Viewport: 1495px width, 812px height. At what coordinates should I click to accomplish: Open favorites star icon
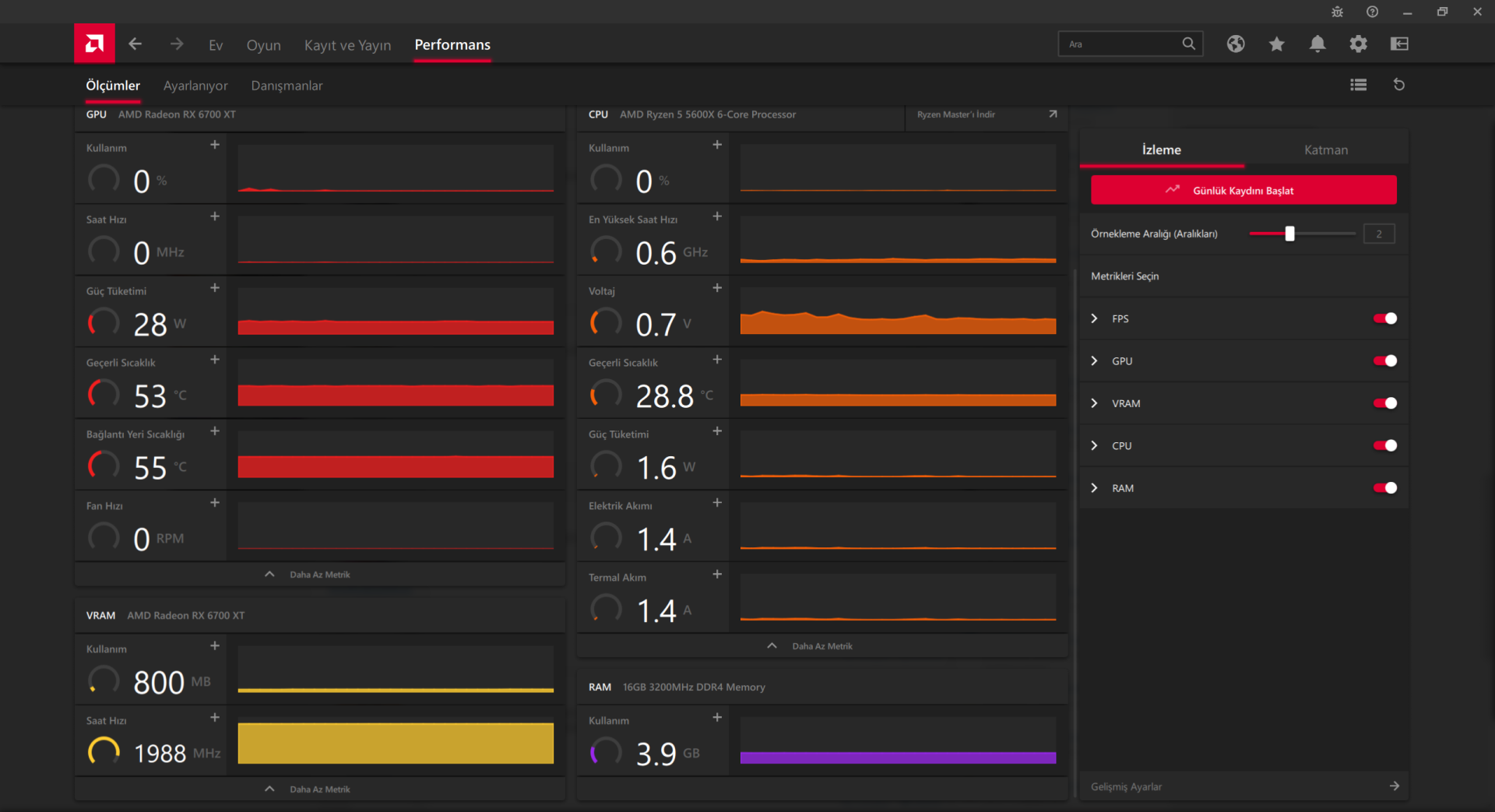(x=1276, y=44)
